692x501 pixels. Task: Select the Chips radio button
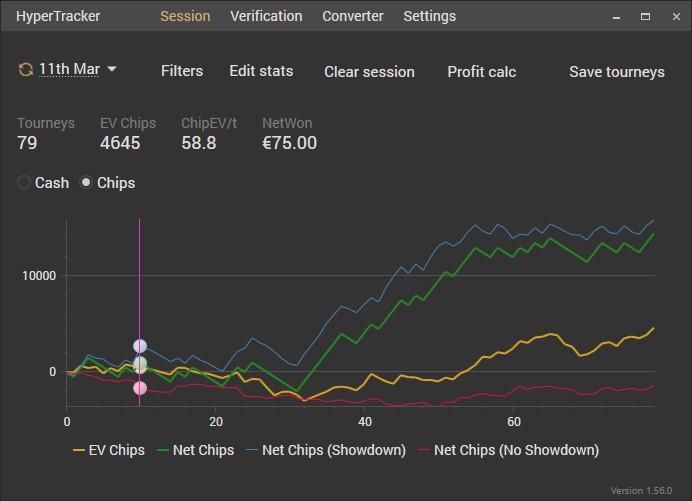tap(87, 183)
